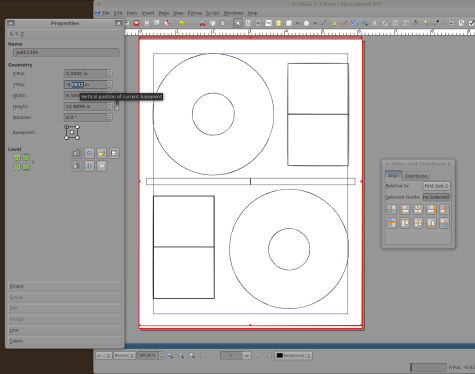Raise level with top-left green arrow
The width and height of the screenshot is (475, 374).
click(x=17, y=157)
